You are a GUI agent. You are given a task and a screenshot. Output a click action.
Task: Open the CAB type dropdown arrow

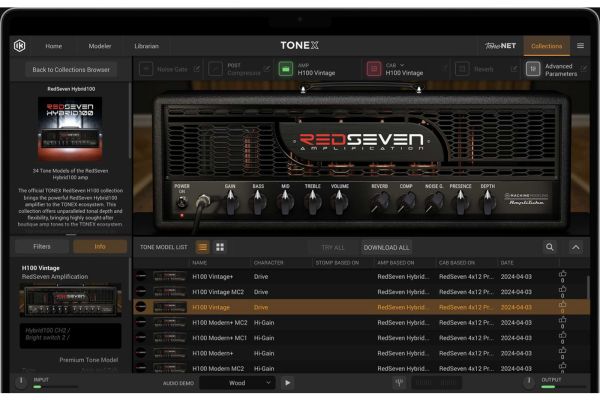(x=402, y=65)
